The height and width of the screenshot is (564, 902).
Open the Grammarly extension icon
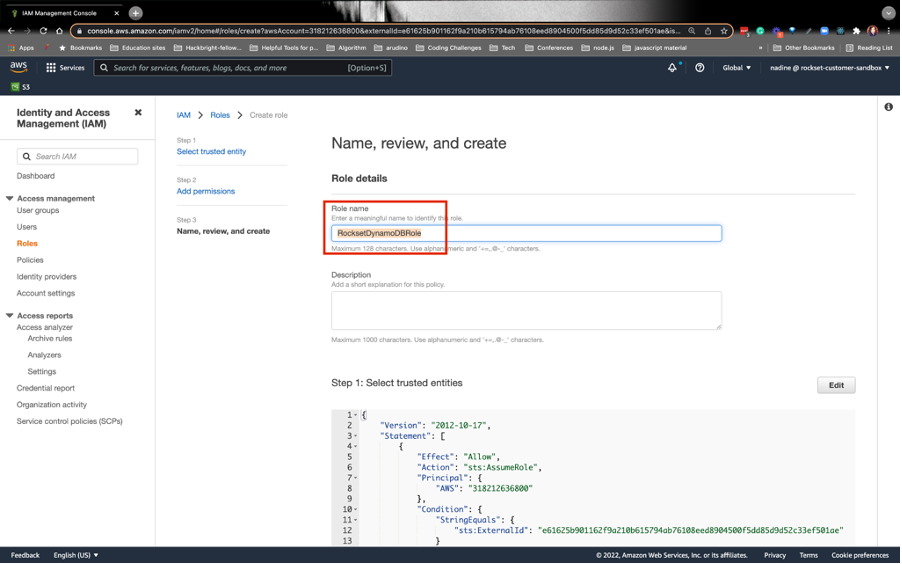(760, 31)
